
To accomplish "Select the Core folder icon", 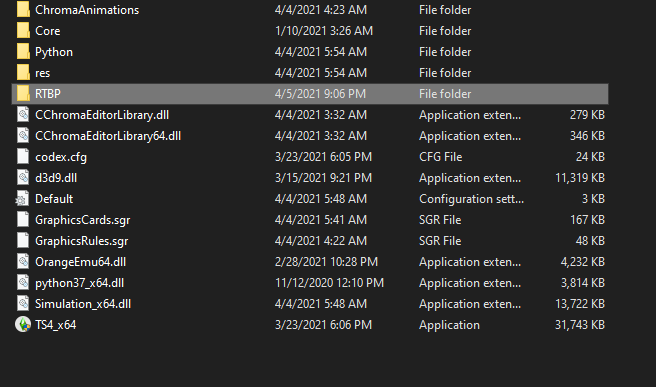I will [x=23, y=31].
